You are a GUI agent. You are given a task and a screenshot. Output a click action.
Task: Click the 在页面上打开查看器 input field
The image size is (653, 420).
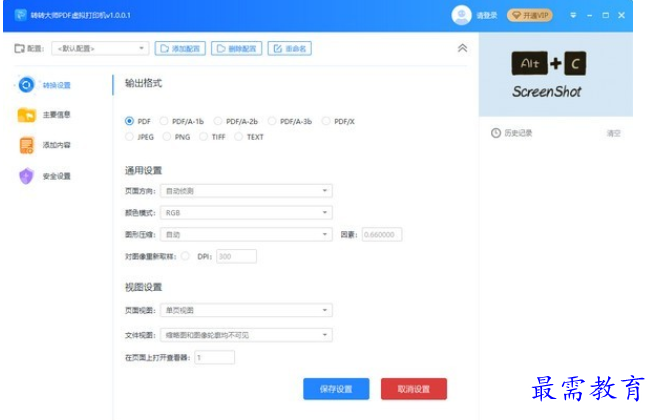point(214,357)
